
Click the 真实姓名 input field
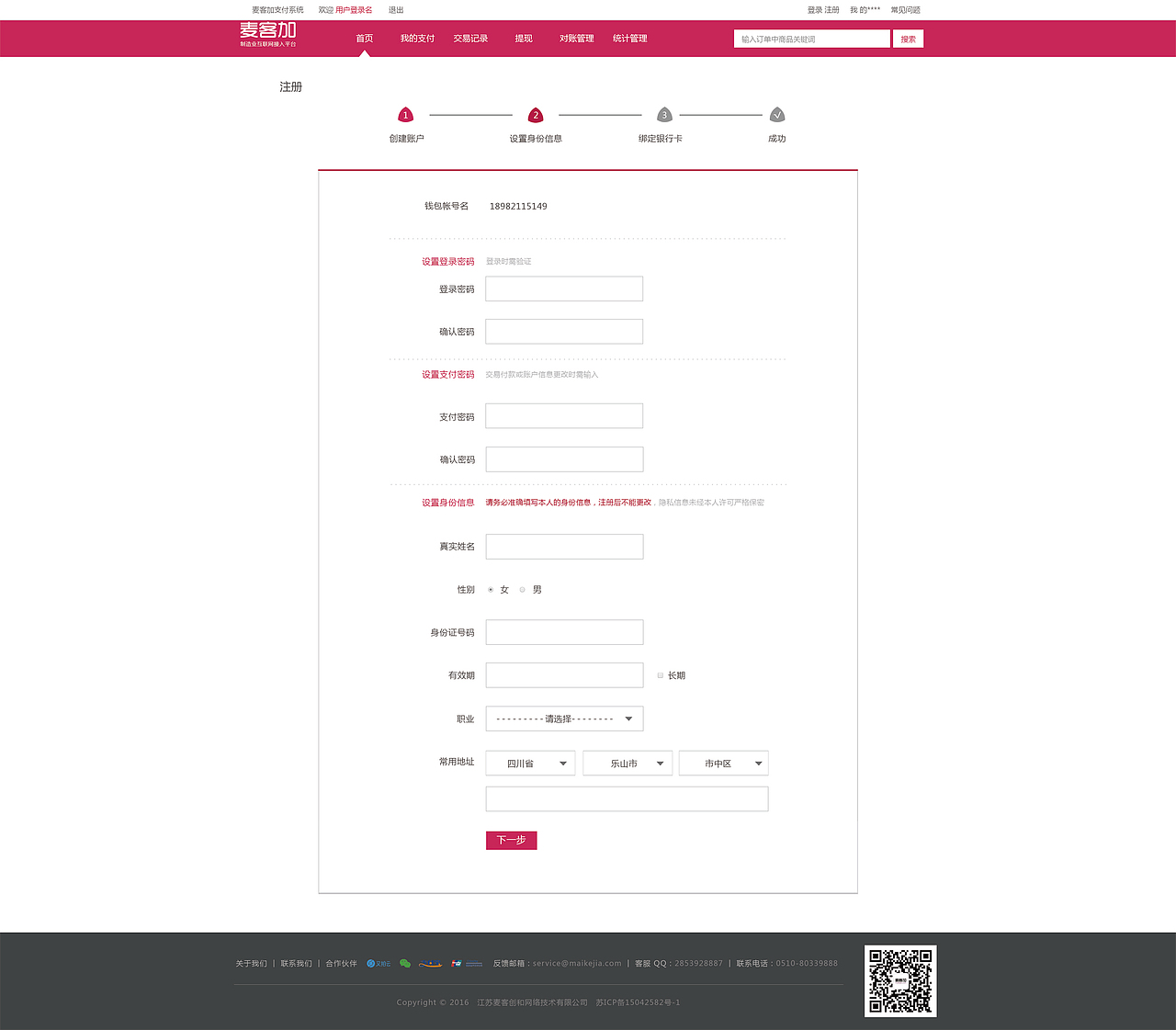(564, 547)
